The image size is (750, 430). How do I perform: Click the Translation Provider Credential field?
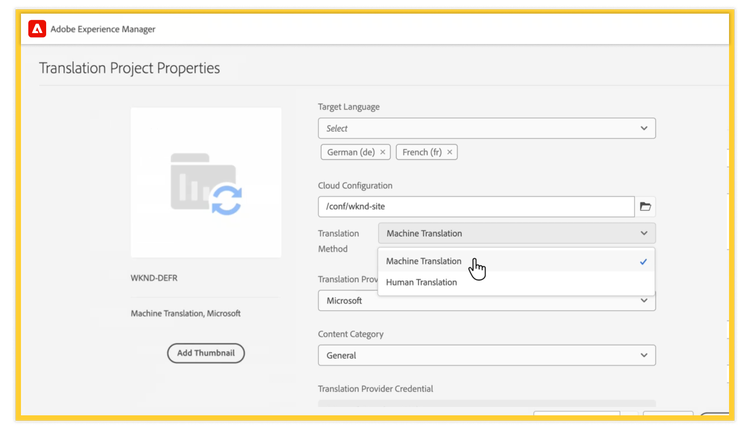click(486, 404)
